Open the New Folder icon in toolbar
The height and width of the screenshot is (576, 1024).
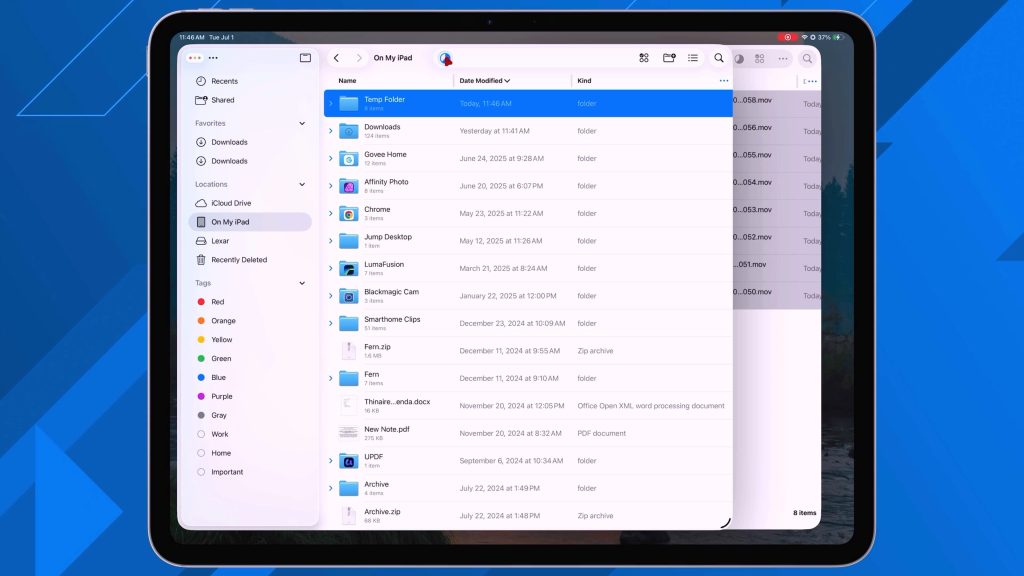pos(668,58)
